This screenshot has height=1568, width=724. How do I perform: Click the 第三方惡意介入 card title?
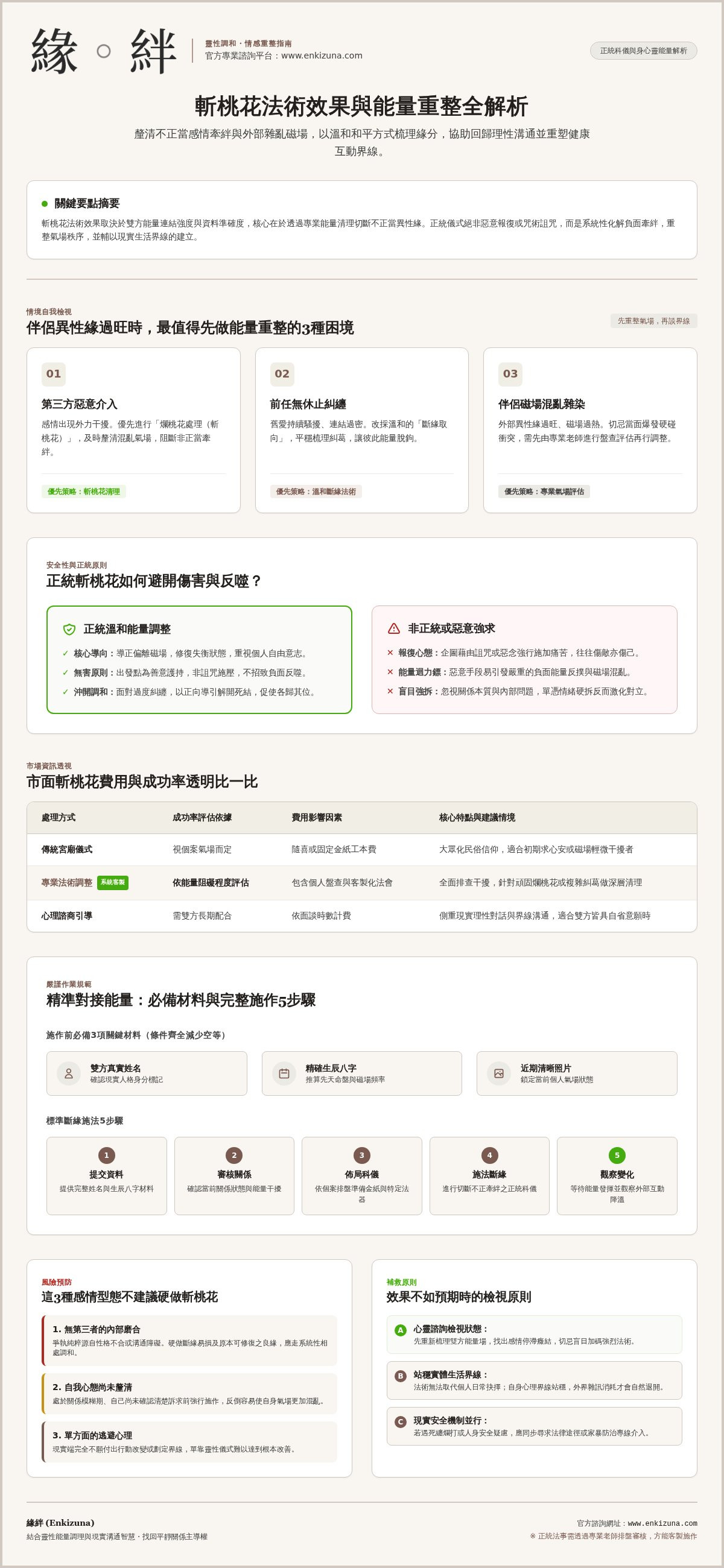tap(79, 404)
